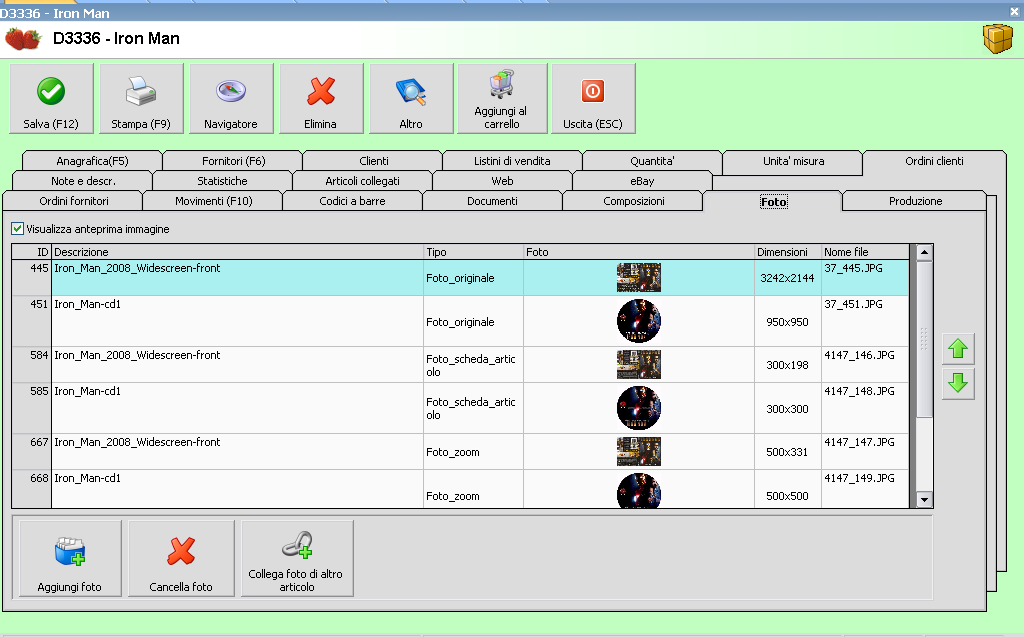
Task: Click thumbnail in row 584
Action: (x=639, y=365)
